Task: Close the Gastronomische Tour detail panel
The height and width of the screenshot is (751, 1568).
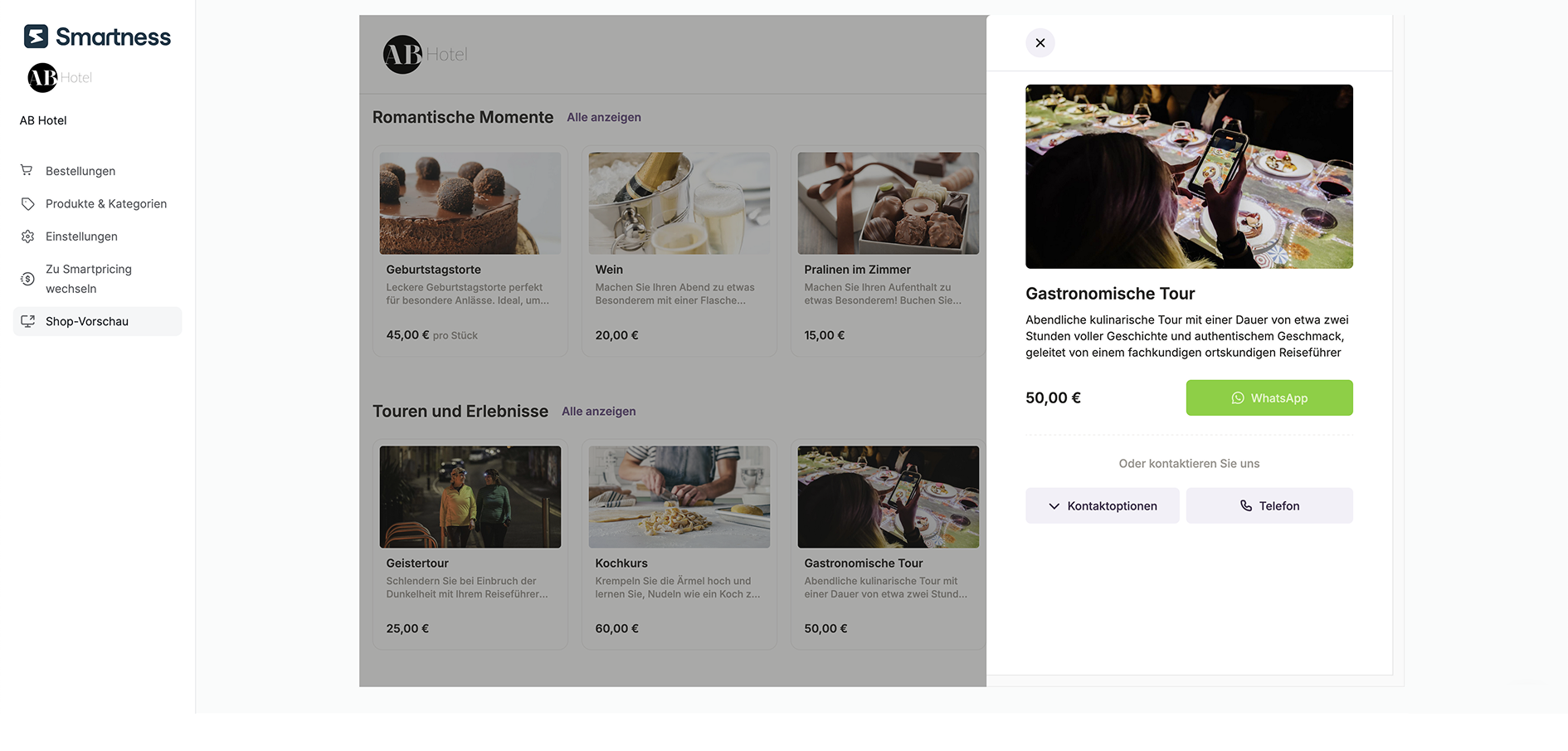Action: 1040,42
